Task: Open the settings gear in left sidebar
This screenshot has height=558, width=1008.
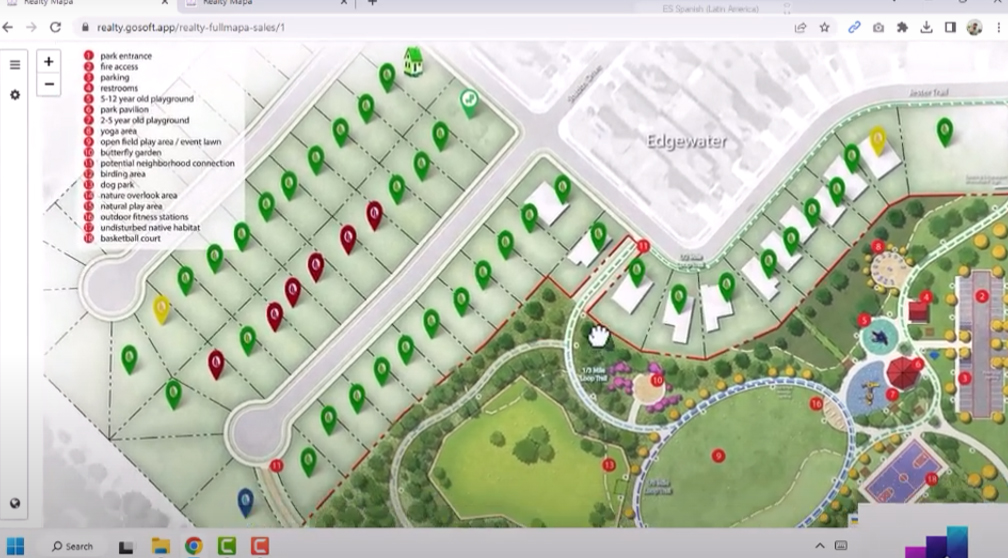Action: [15, 95]
